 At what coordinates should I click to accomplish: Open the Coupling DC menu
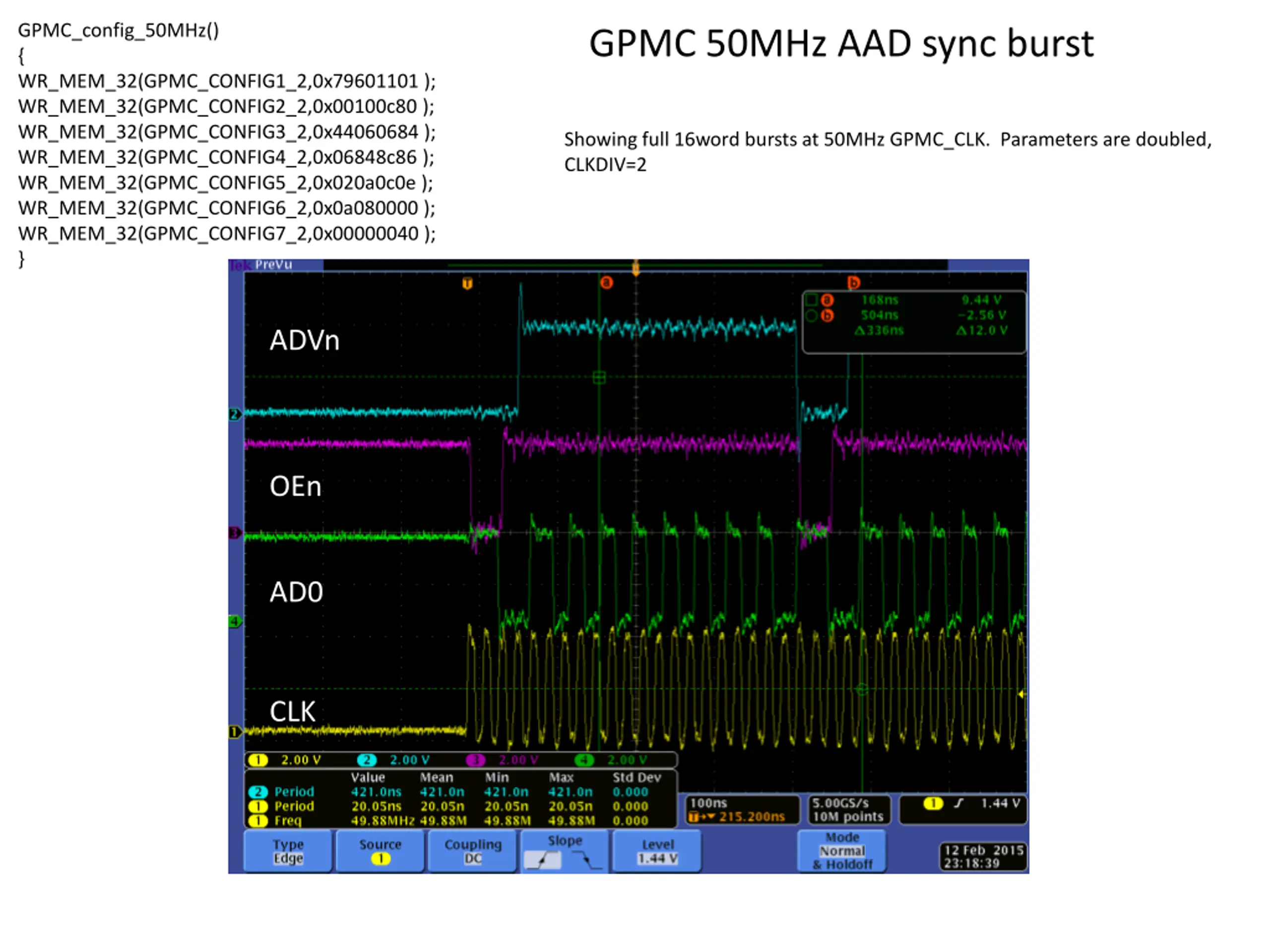point(472,851)
